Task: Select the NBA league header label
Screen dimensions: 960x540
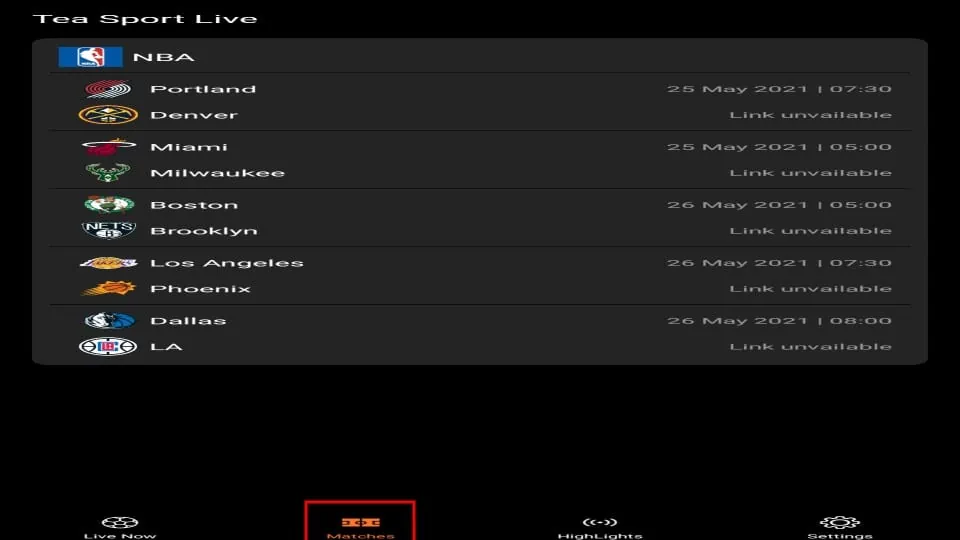Action: coord(163,57)
